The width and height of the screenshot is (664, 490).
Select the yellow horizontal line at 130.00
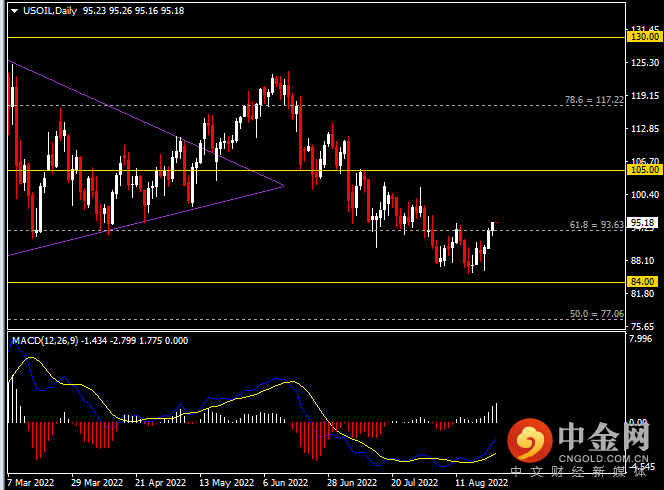(x=317, y=38)
